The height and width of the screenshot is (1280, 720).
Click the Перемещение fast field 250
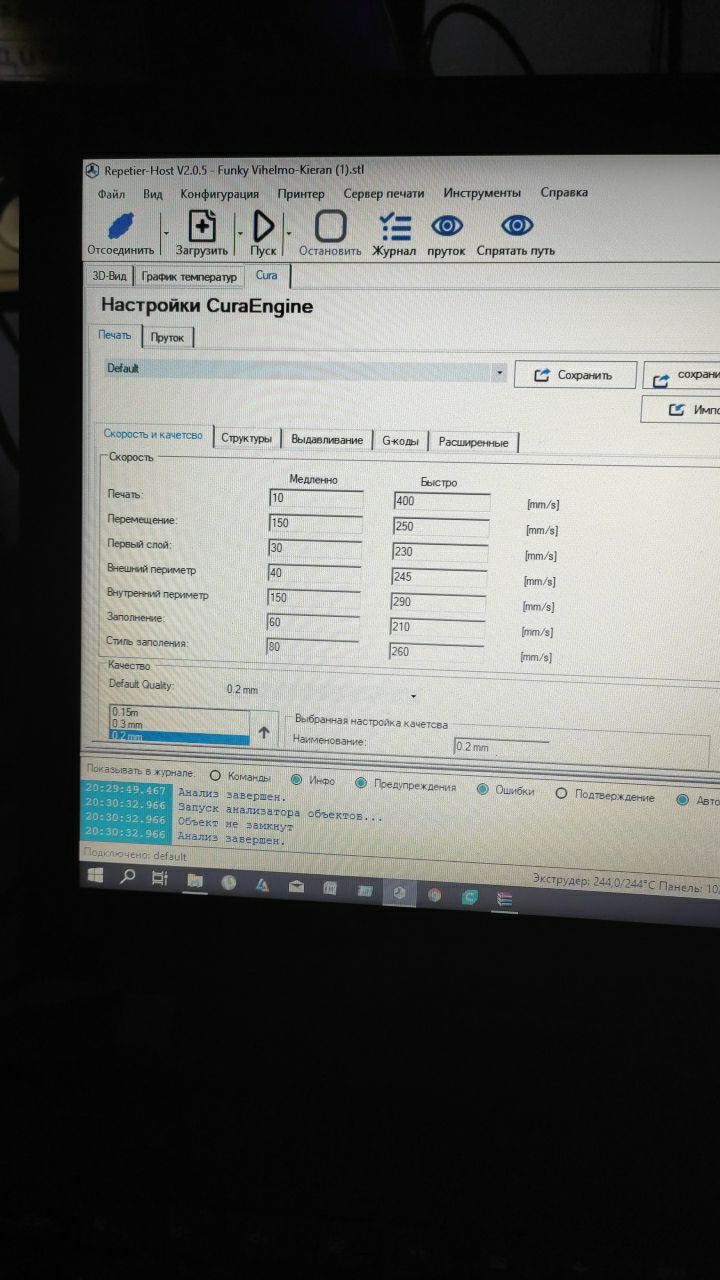(441, 527)
